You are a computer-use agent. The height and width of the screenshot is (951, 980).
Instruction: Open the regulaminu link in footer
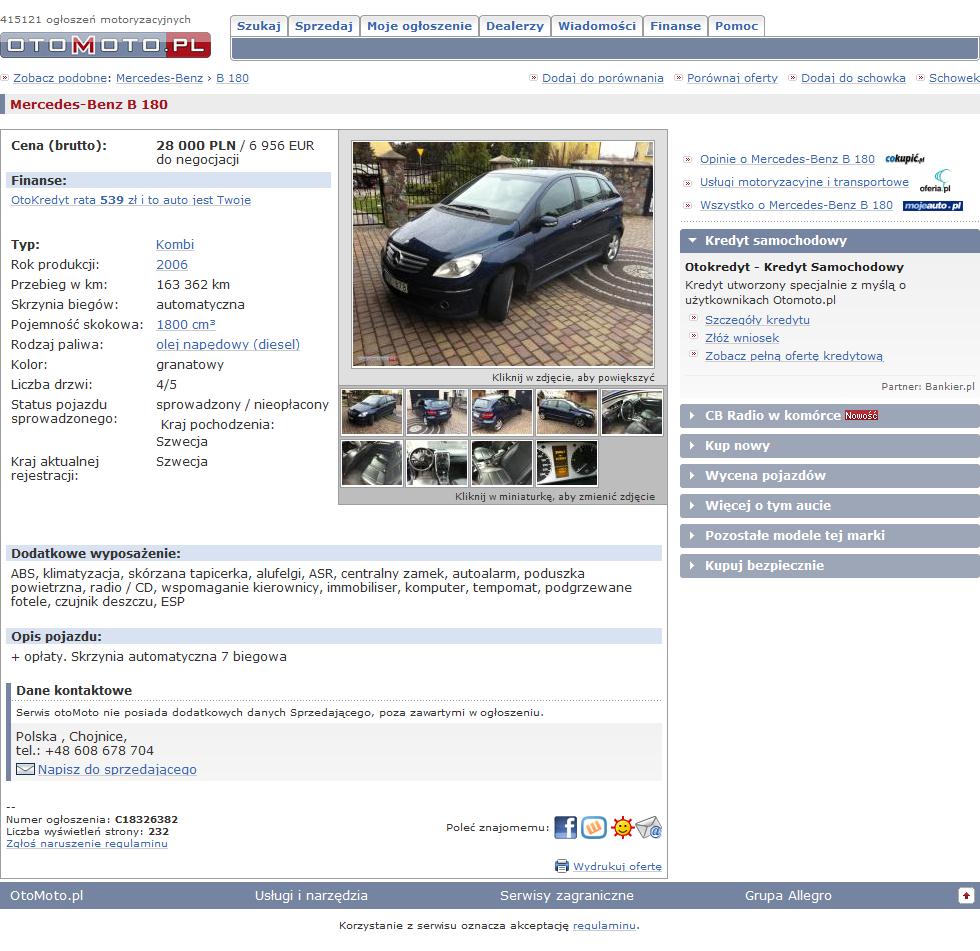tap(604, 925)
